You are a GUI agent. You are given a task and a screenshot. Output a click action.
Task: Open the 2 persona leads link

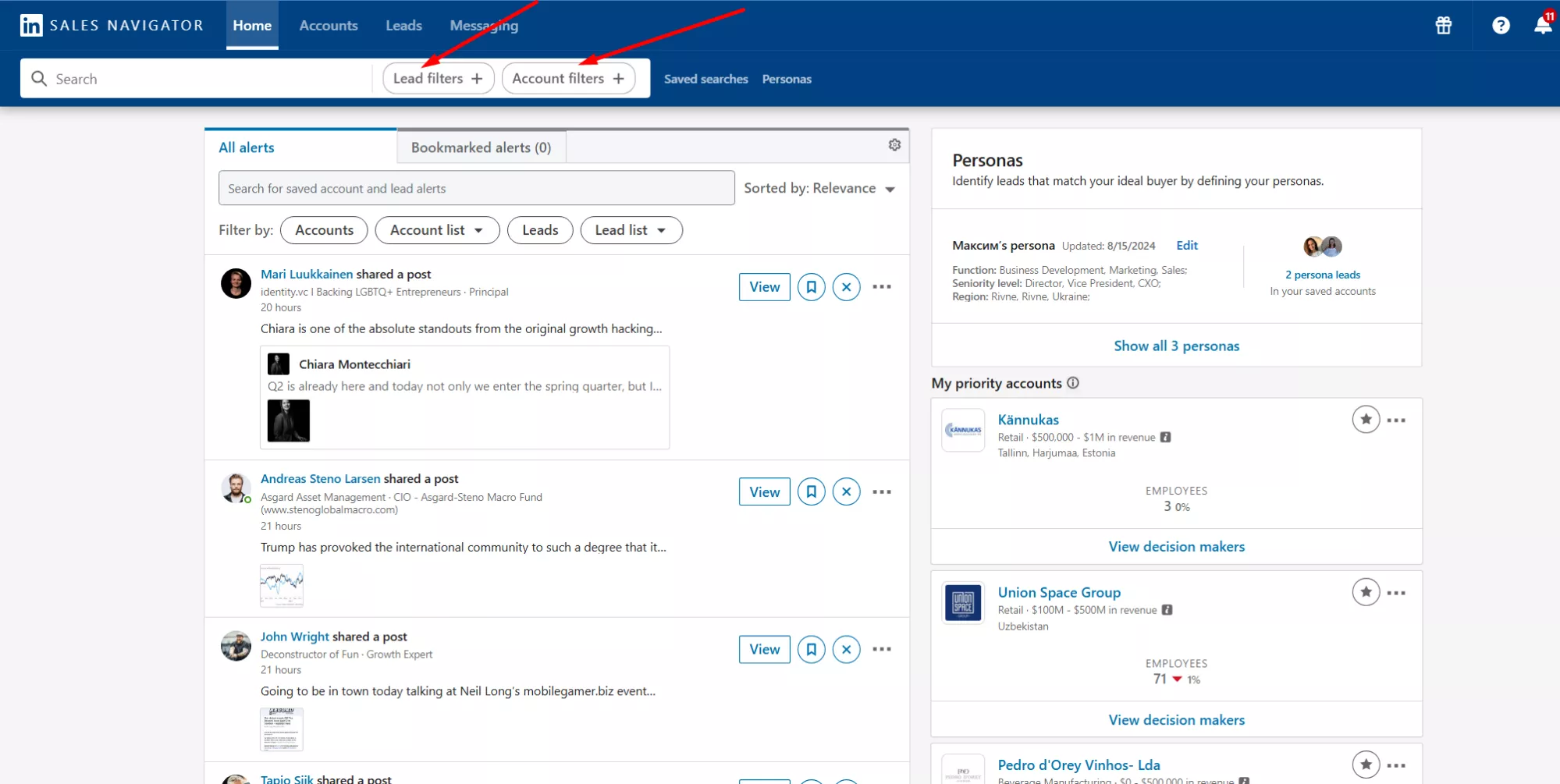[x=1322, y=275]
